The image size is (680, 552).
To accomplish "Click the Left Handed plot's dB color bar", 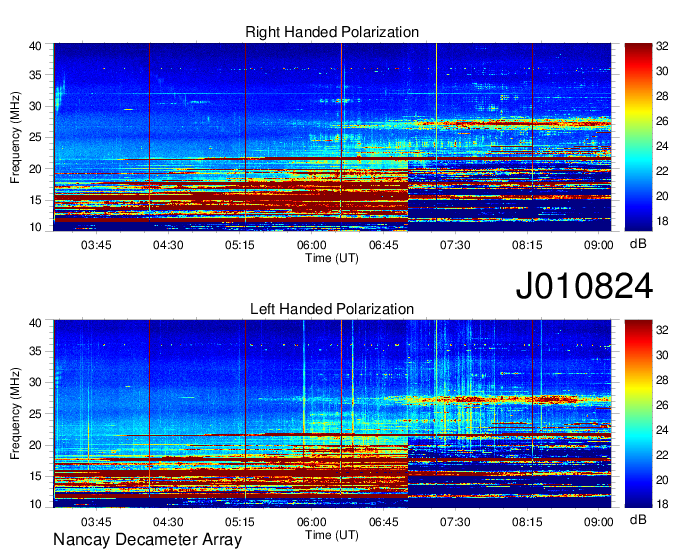I will point(638,414).
